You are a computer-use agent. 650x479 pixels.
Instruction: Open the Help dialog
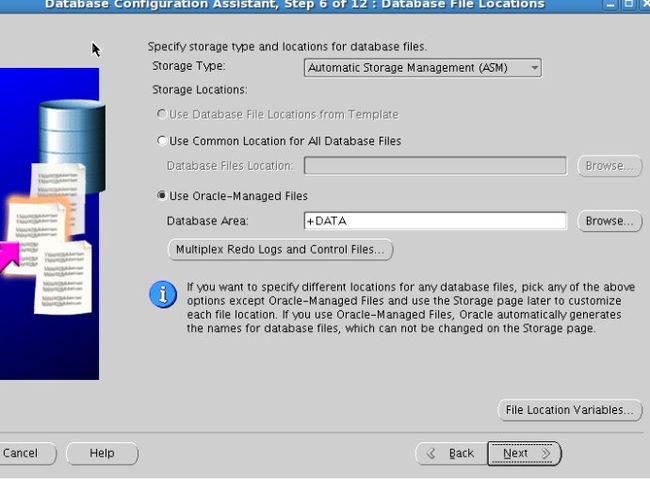pos(102,453)
